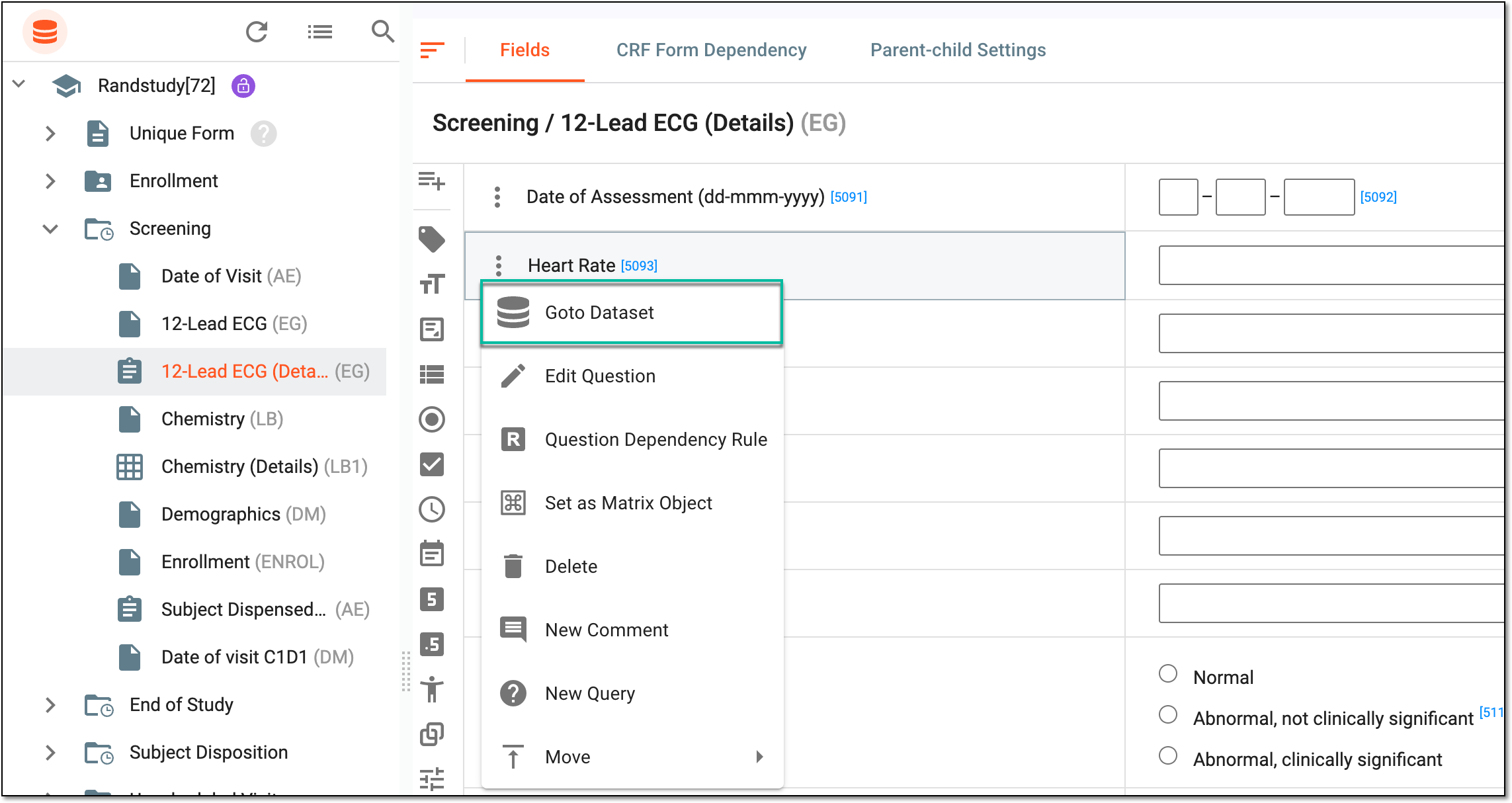Image resolution: width=1512 pixels, height=803 pixels.
Task: Click the Heart Rate input field
Action: (x=1331, y=265)
